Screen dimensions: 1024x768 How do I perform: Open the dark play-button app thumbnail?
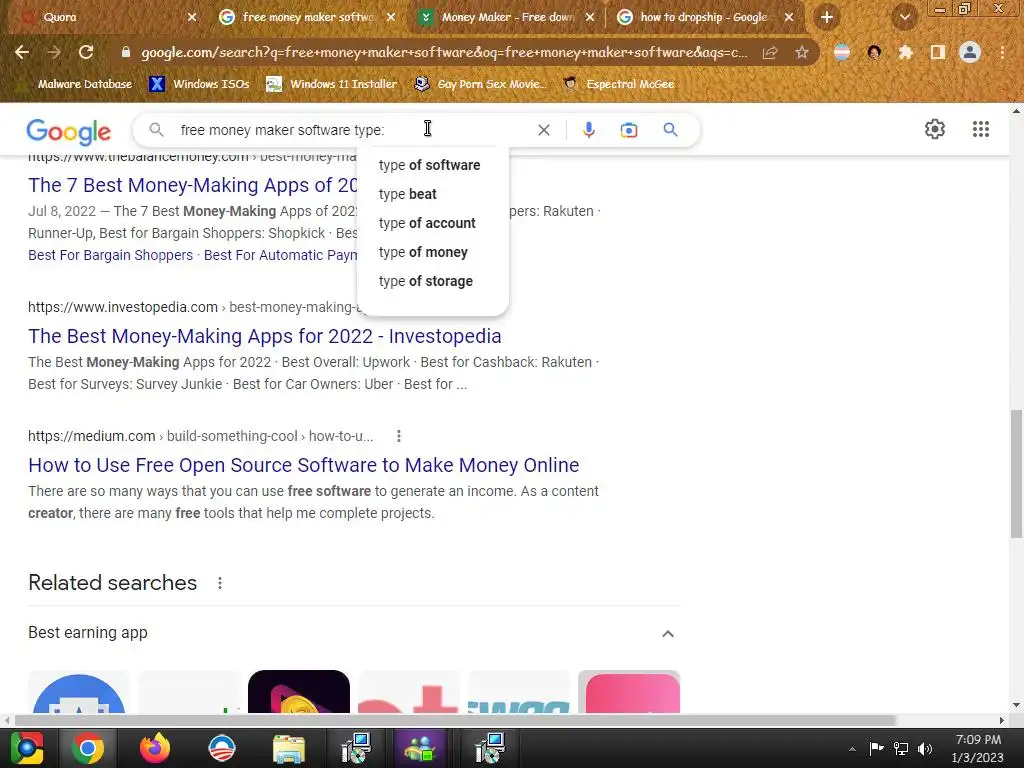tap(299, 692)
